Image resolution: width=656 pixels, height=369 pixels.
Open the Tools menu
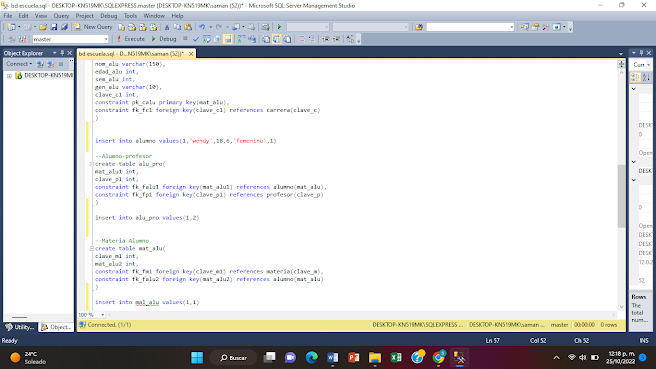click(130, 15)
